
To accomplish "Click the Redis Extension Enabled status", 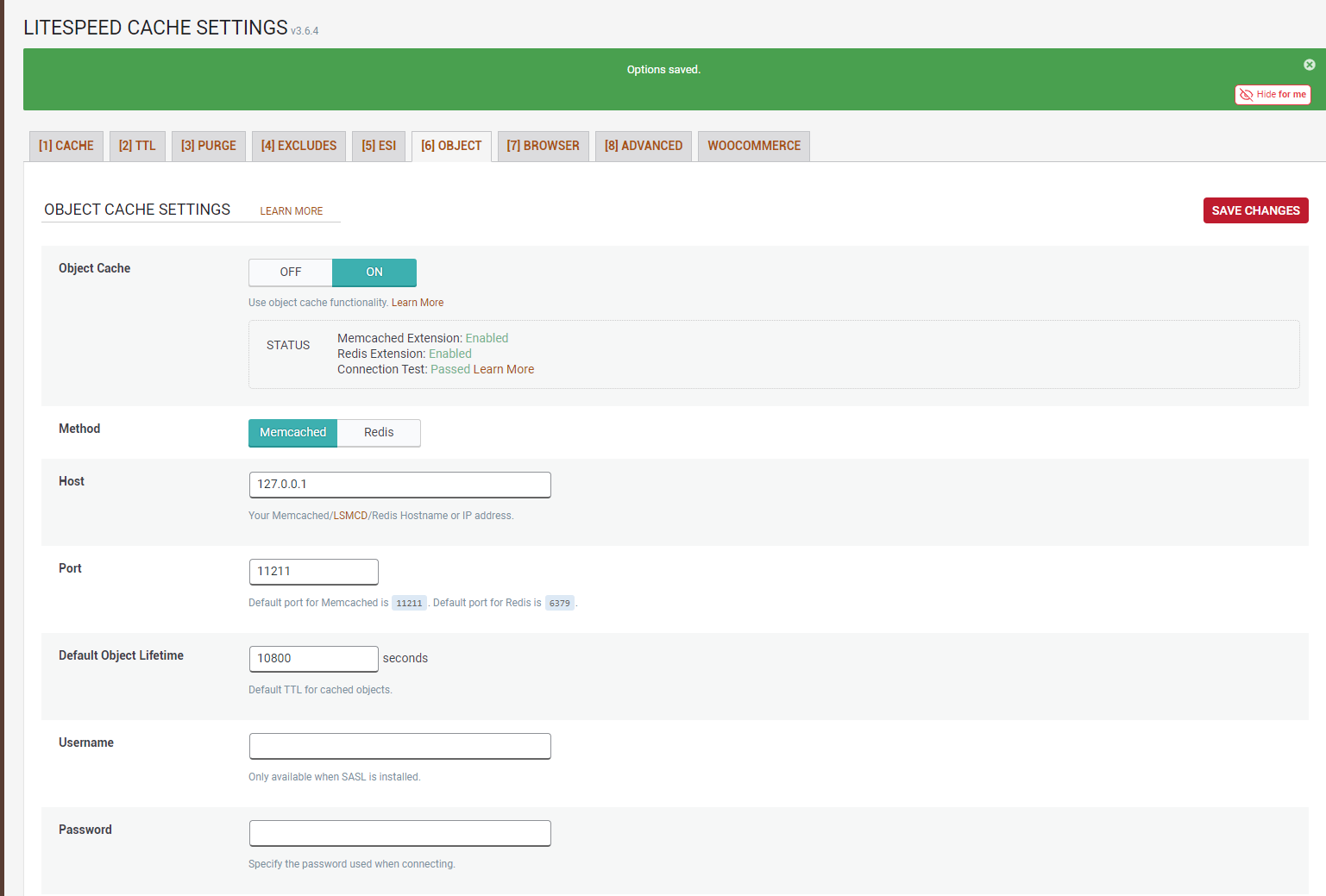I will [450, 354].
